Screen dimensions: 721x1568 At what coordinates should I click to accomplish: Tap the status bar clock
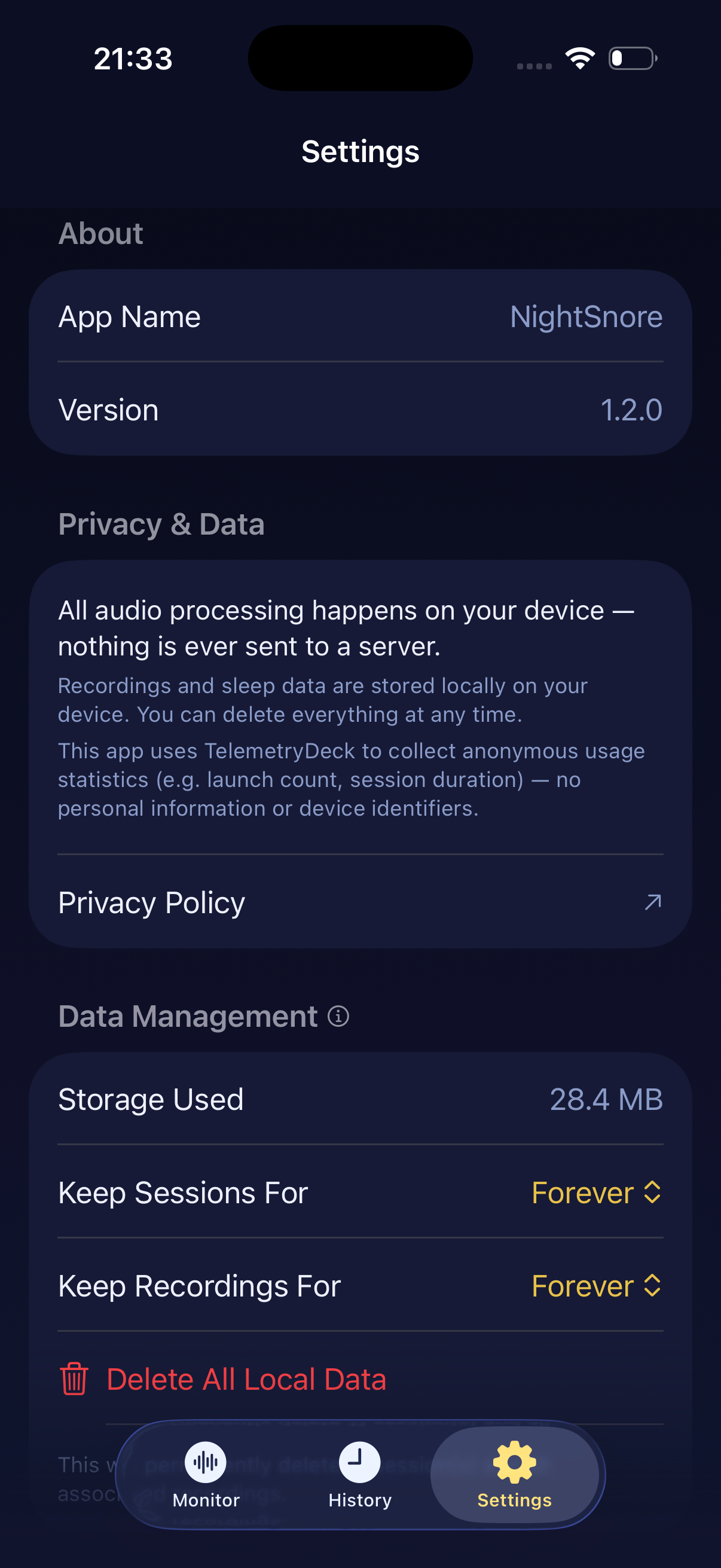(133, 59)
